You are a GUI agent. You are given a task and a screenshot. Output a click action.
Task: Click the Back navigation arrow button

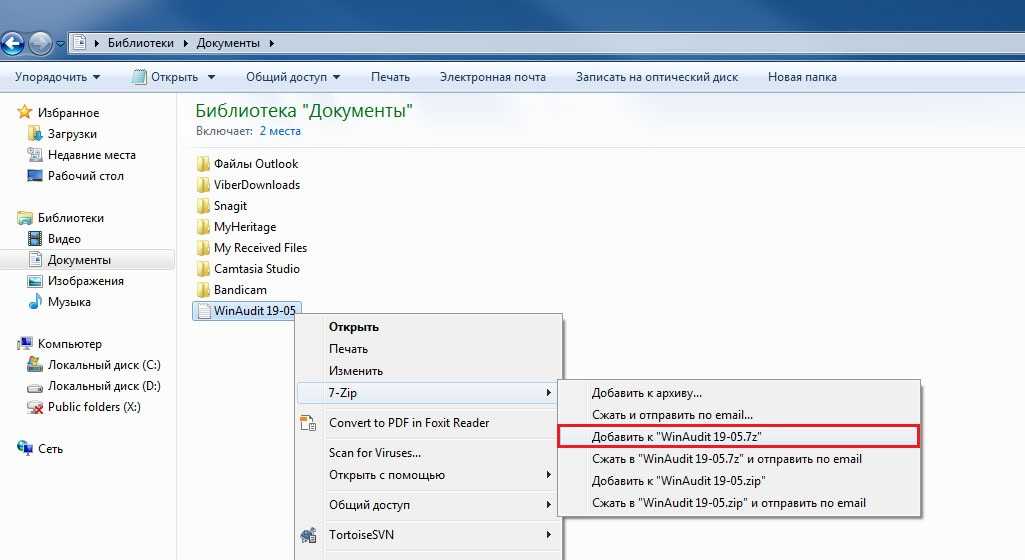click(x=13, y=43)
